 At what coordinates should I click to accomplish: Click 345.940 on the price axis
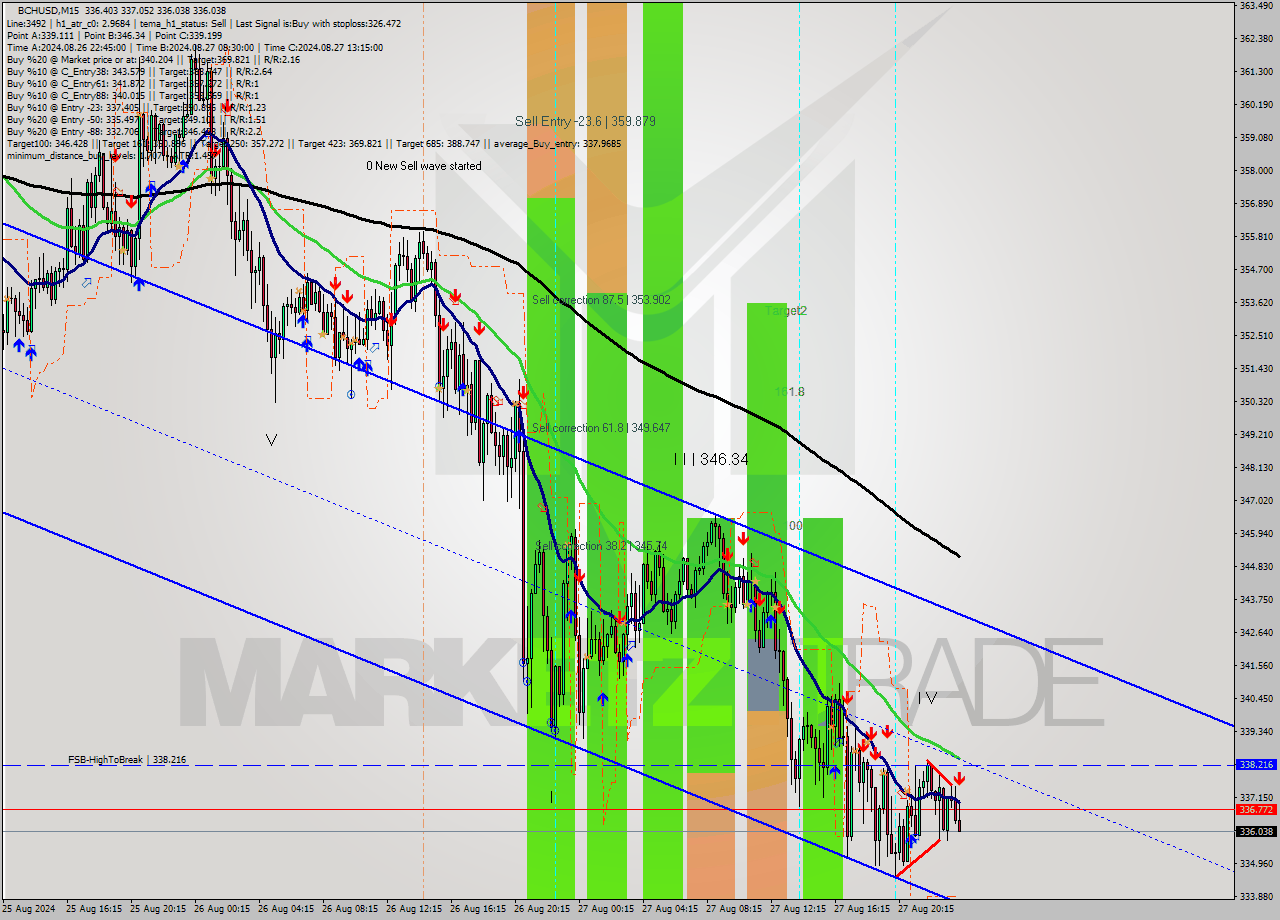pyautogui.click(x=1256, y=534)
